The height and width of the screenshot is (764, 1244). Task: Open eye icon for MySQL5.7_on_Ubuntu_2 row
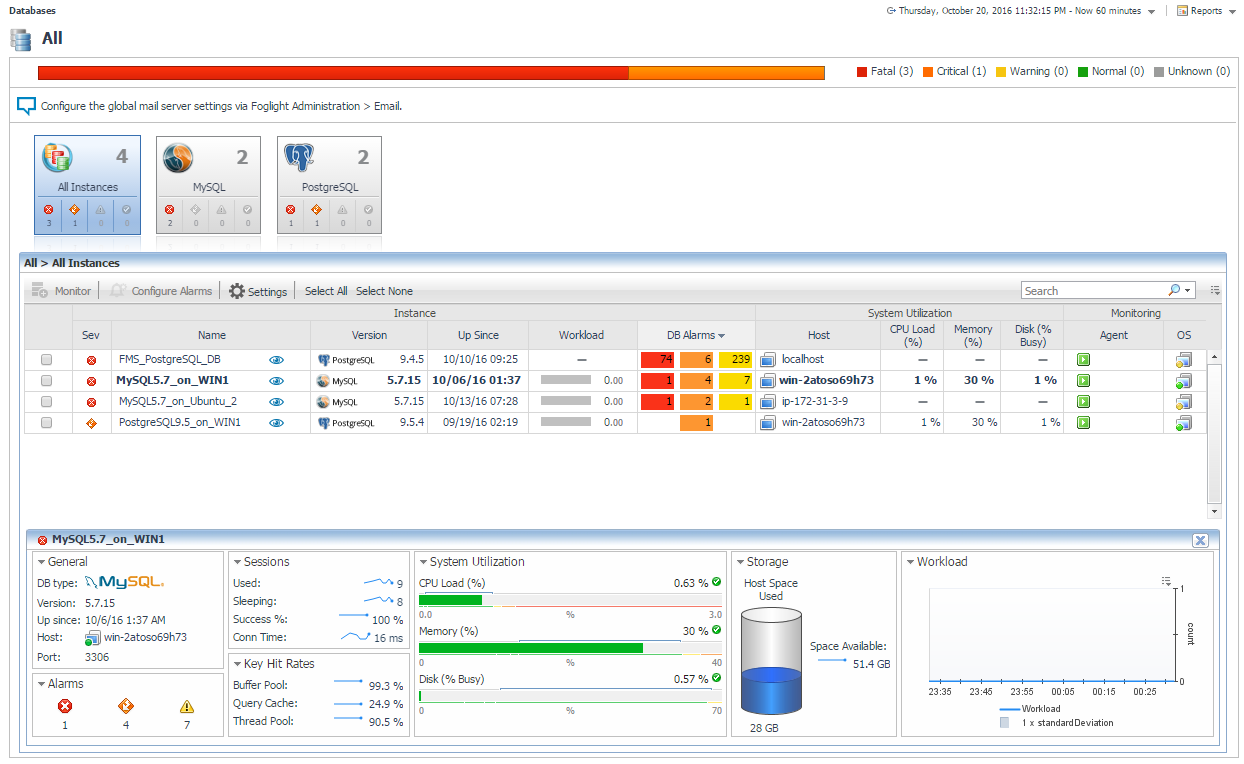coord(277,402)
